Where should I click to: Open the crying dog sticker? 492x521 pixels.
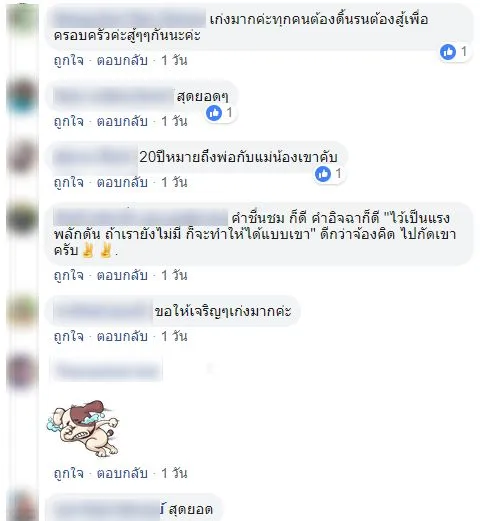click(83, 429)
